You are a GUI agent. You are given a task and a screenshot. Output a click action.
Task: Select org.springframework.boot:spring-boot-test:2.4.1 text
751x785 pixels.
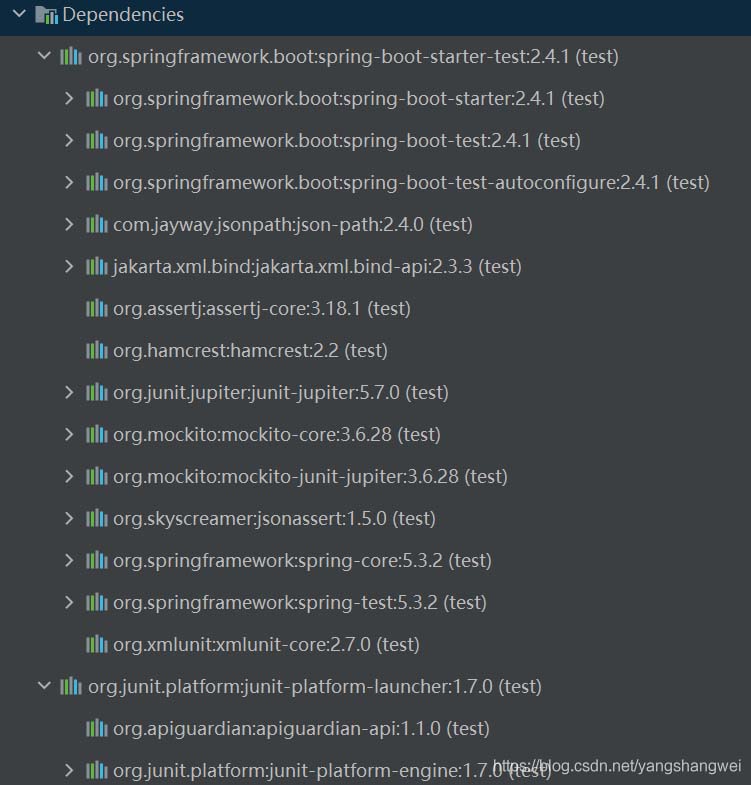[x=347, y=141]
